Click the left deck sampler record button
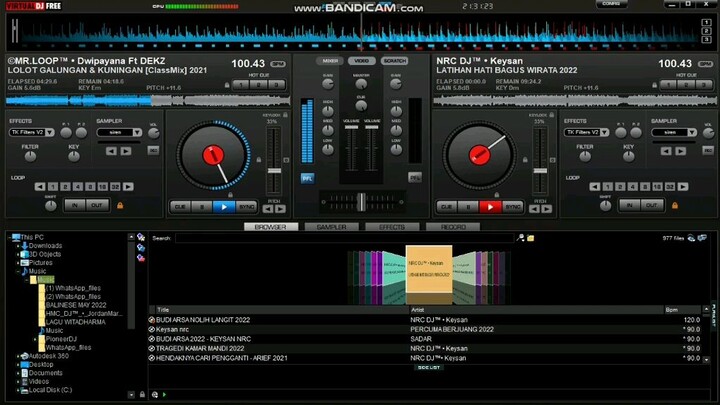The width and height of the screenshot is (720, 405). click(153, 150)
